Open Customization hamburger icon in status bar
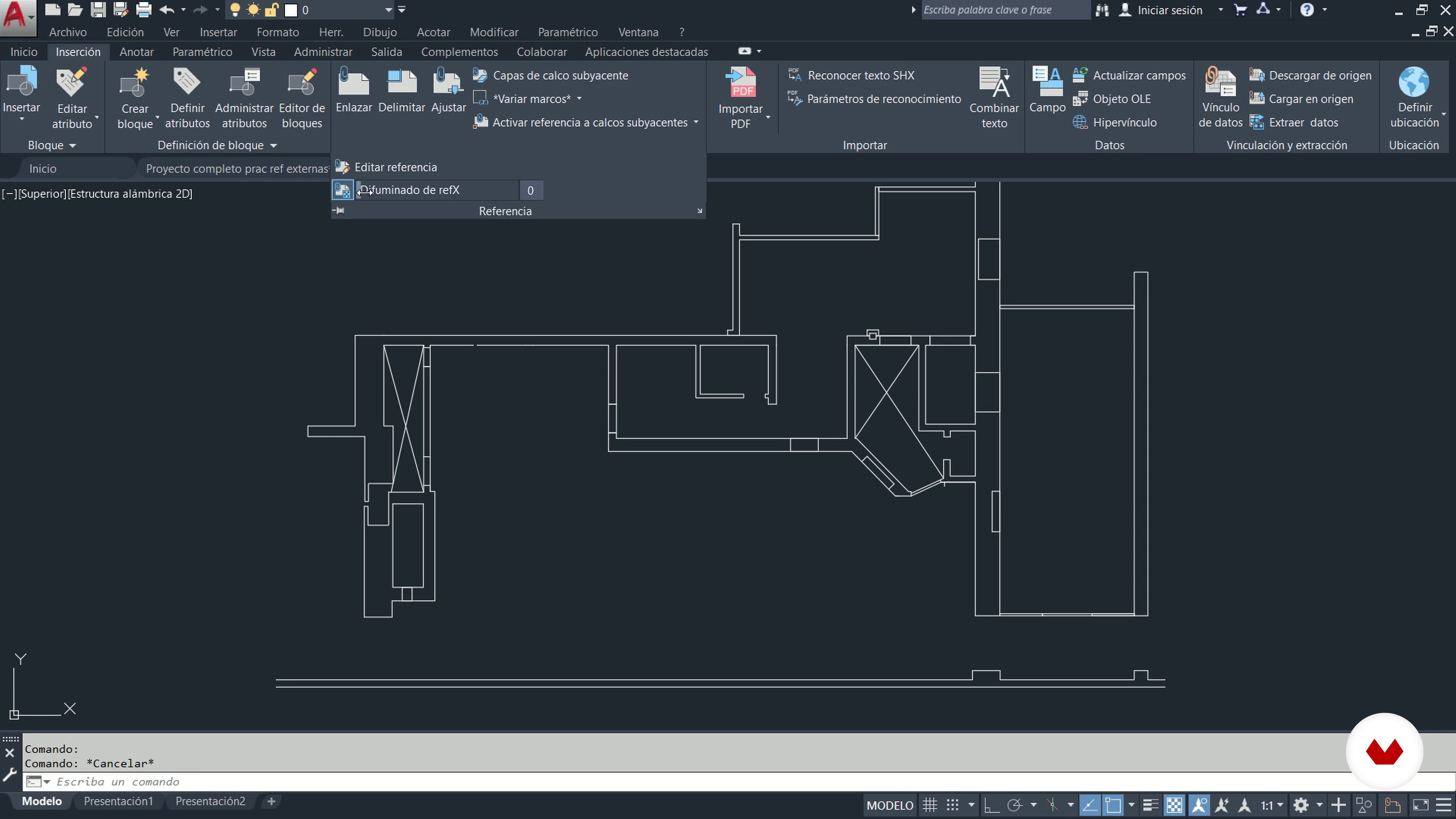Screen dimensions: 1456x819 pos(1443,805)
